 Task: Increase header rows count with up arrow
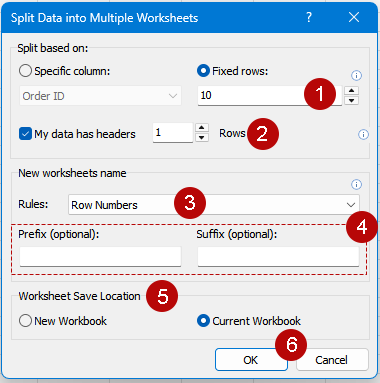[x=202, y=128]
